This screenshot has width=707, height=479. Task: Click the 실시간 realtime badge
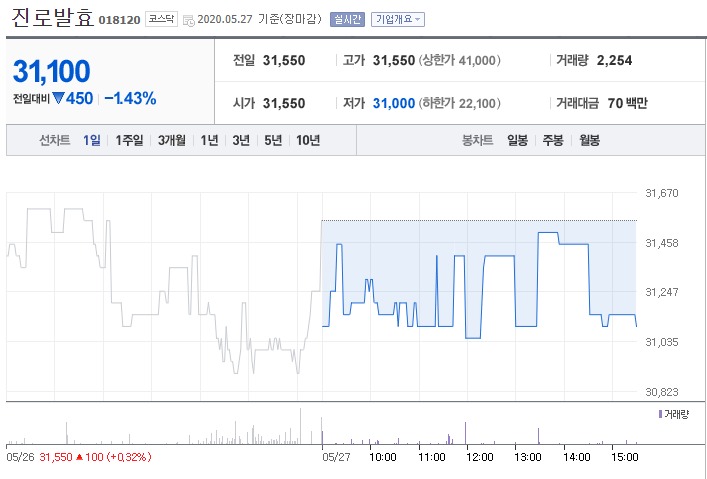point(347,19)
